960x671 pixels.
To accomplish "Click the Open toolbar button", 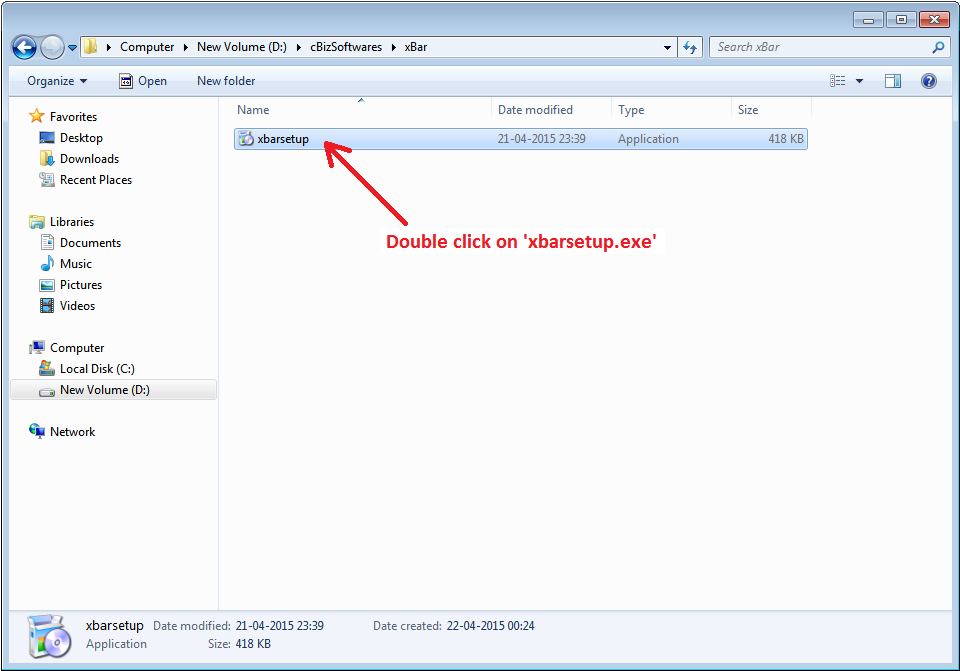I will point(143,81).
